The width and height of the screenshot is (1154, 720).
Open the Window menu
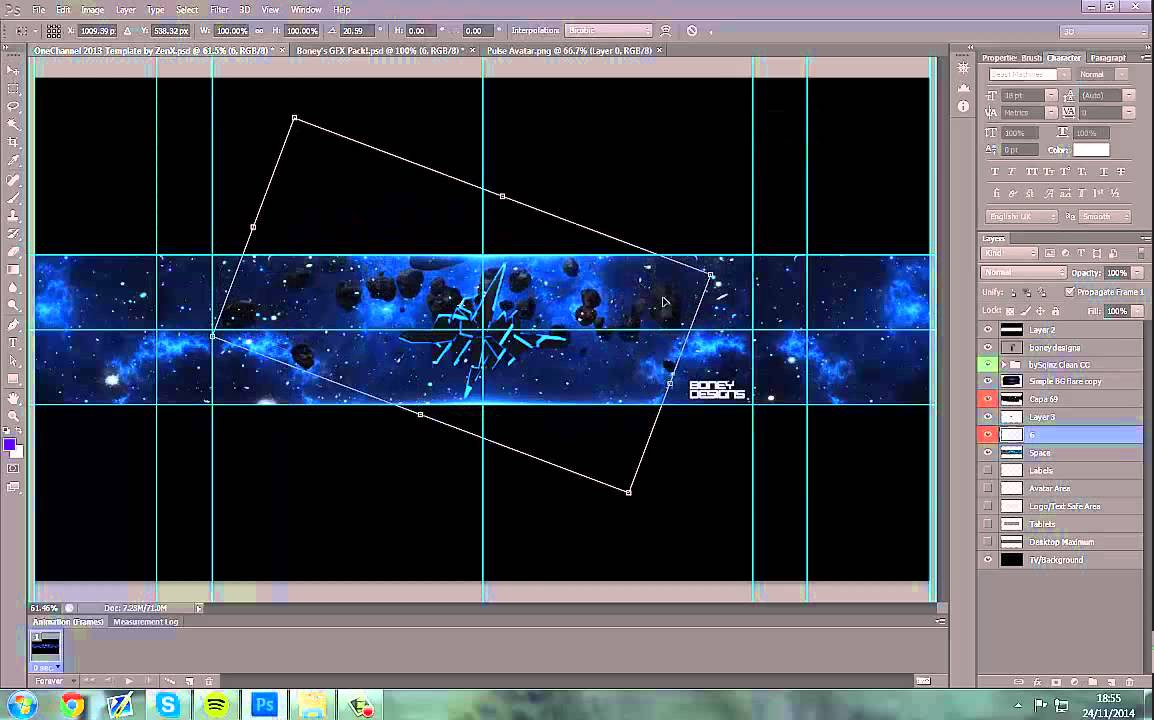[x=306, y=10]
